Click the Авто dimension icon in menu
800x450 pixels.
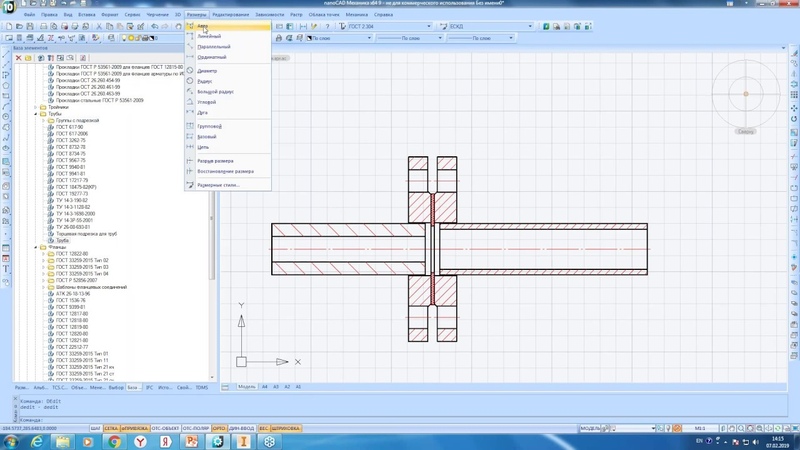(190, 26)
